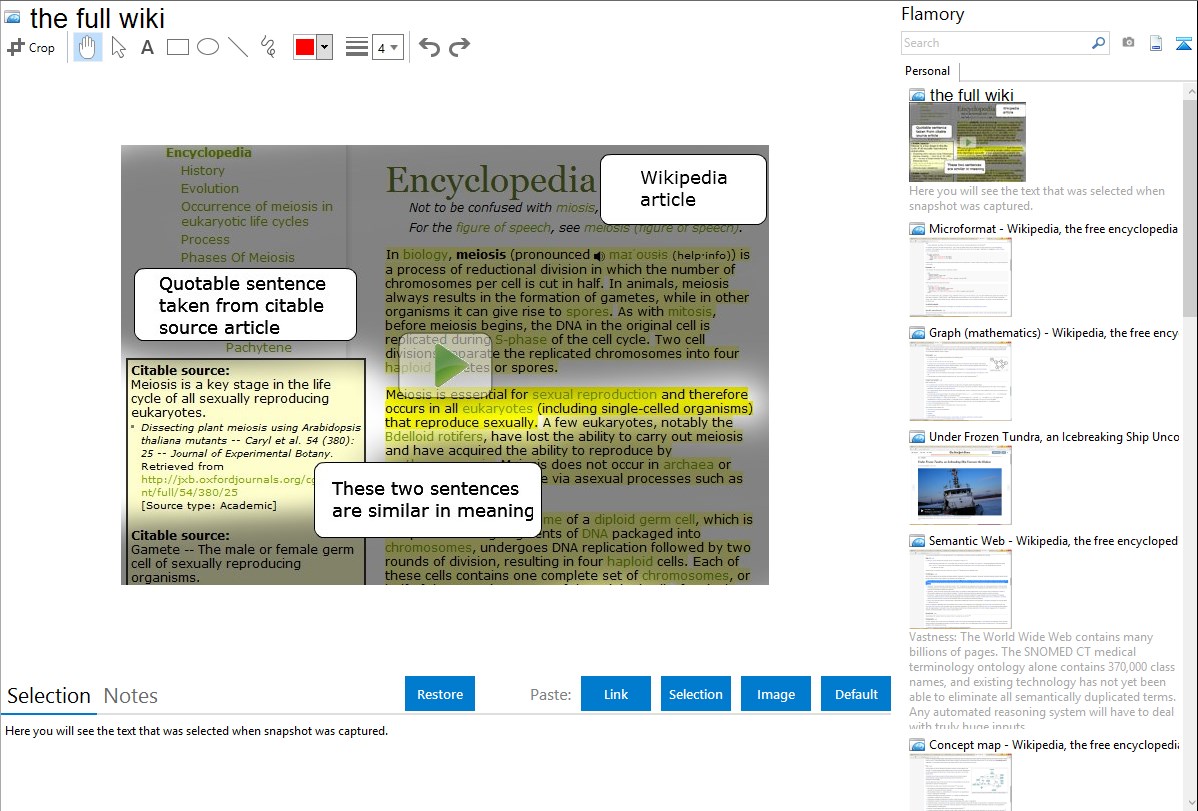
Task: Choose the straight line tool
Action: (x=238, y=47)
